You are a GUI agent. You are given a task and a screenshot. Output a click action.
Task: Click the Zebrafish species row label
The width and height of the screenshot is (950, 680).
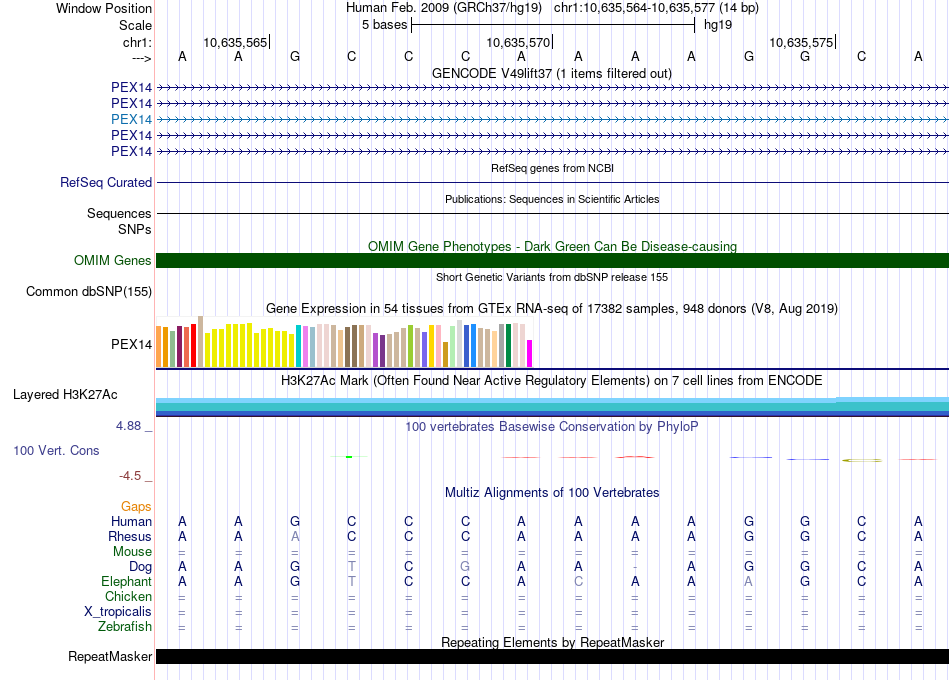126,627
